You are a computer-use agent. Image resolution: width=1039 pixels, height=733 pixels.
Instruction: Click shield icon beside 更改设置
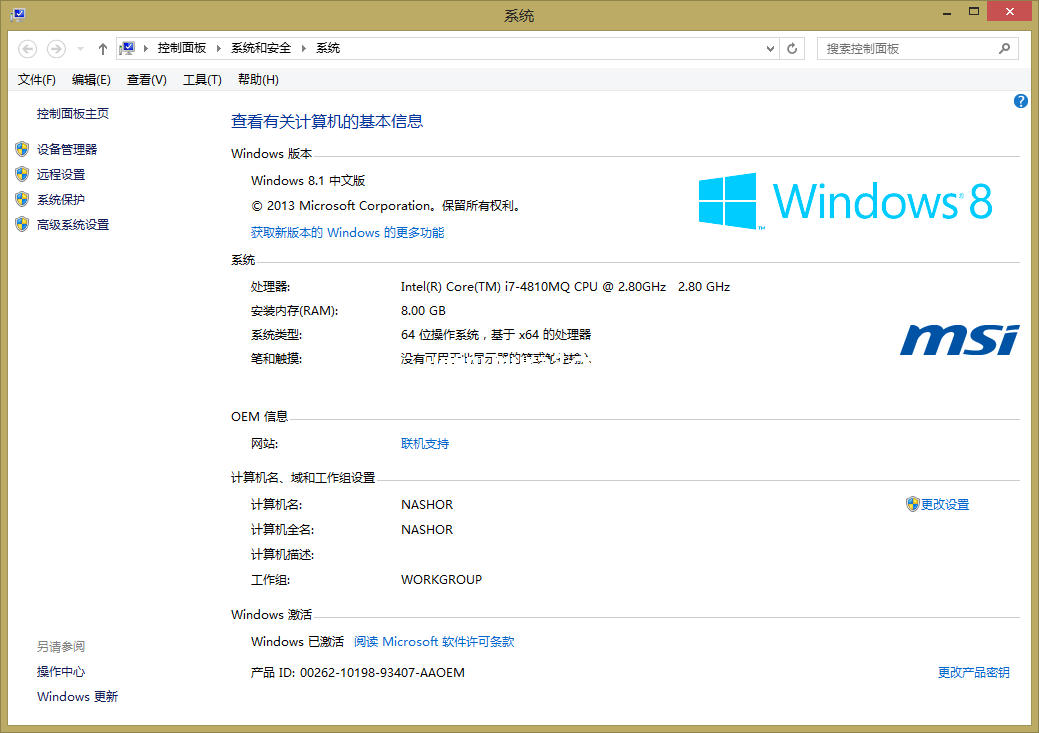click(912, 504)
